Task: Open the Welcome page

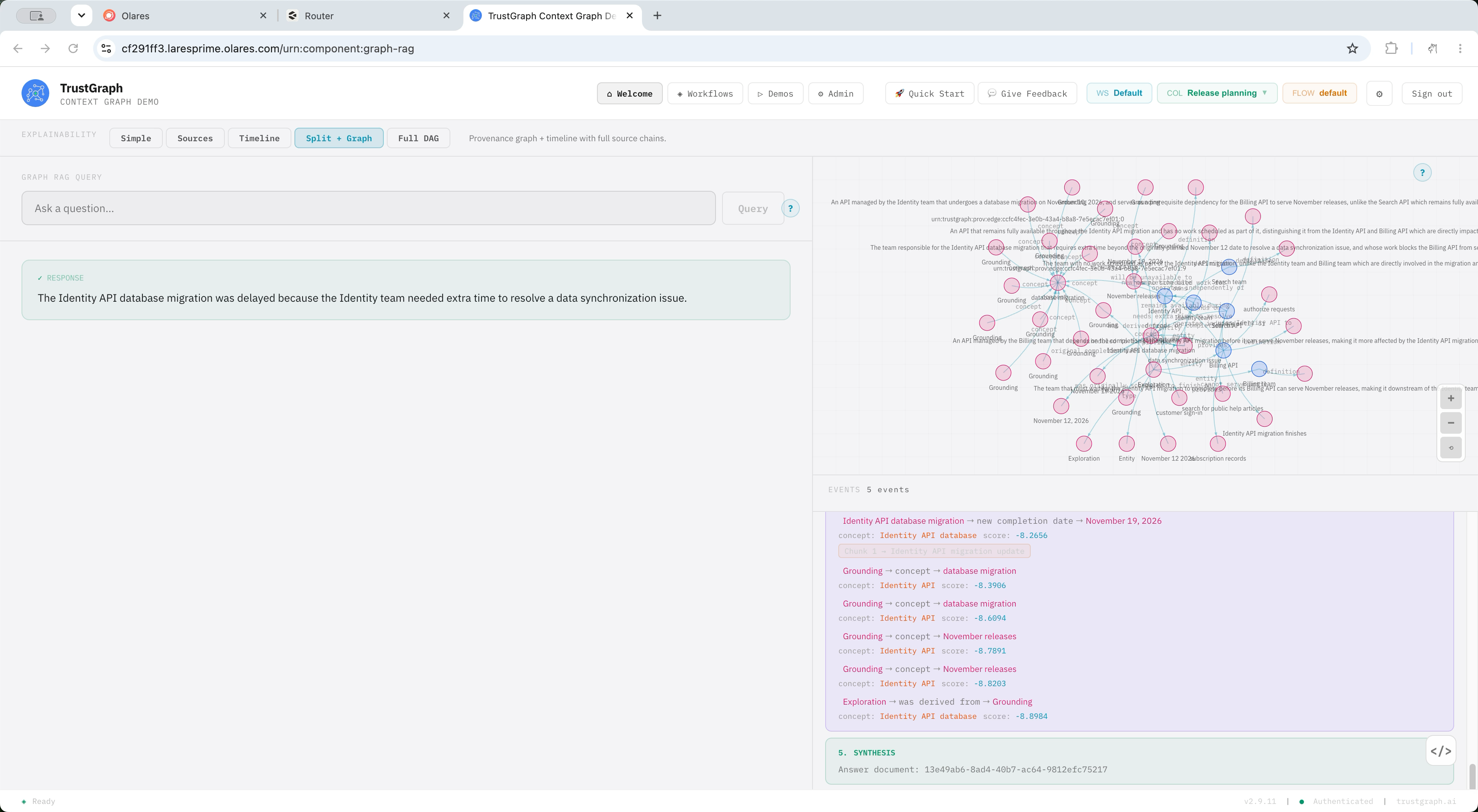Action: 629,94
